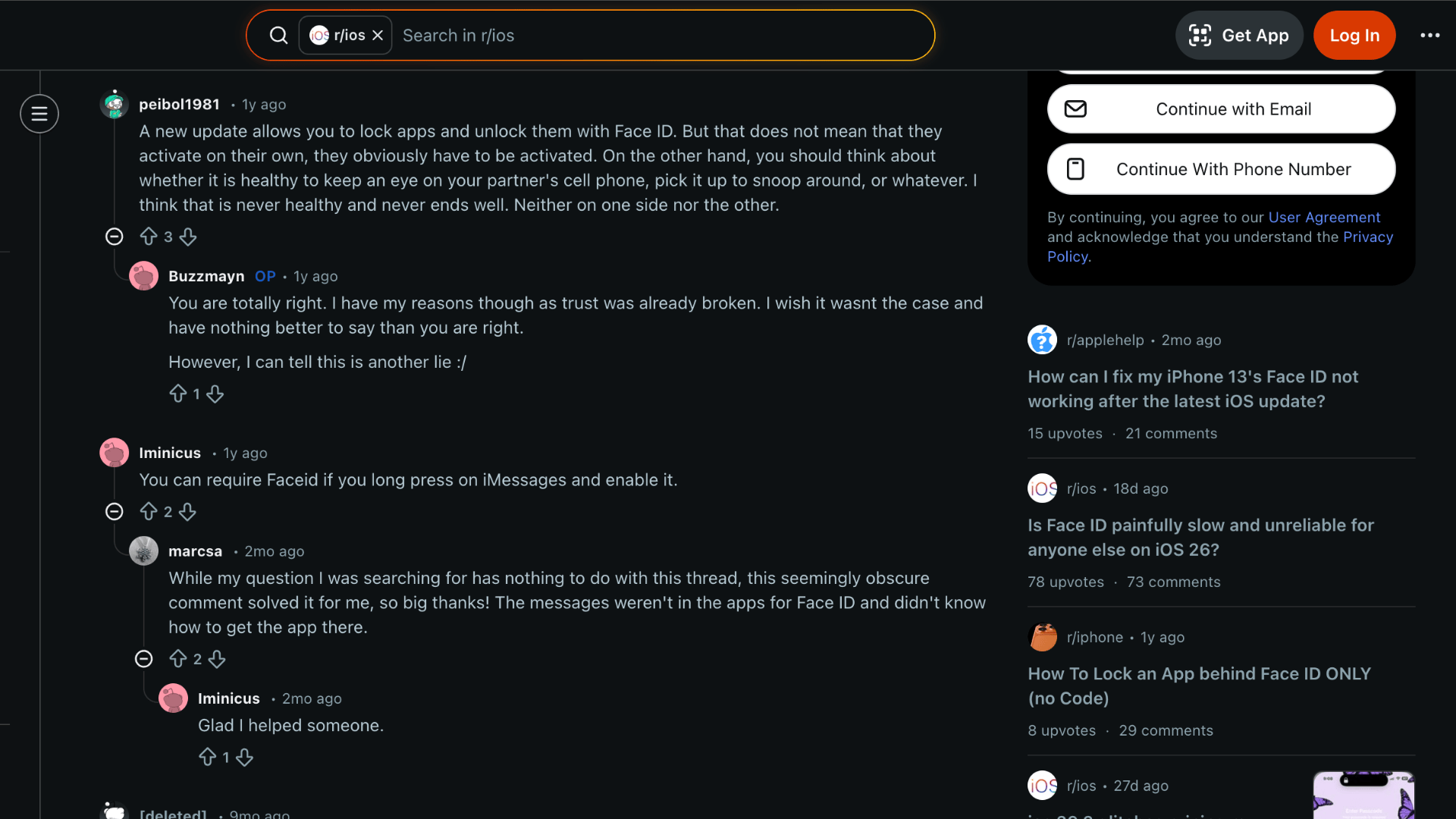1456x819 pixels.
Task: Open the three-dot overflow menu
Action: pyautogui.click(x=1430, y=35)
